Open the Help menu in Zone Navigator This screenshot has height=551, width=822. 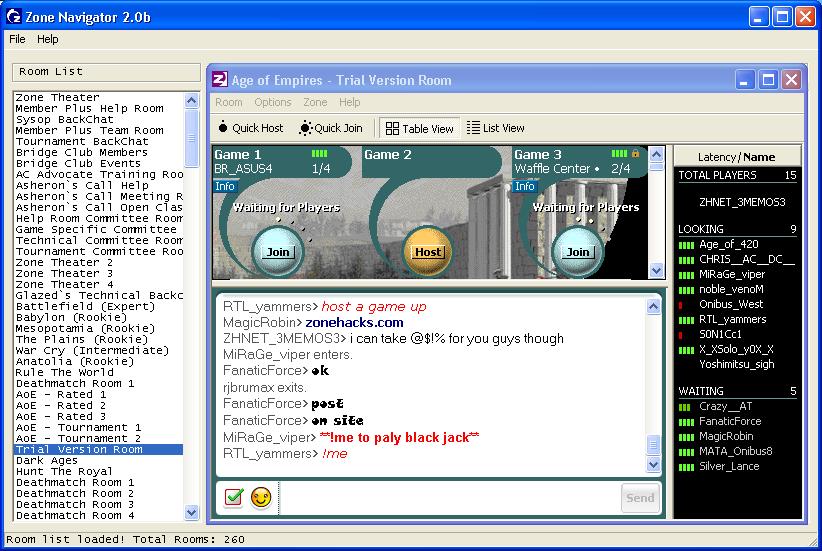point(48,39)
